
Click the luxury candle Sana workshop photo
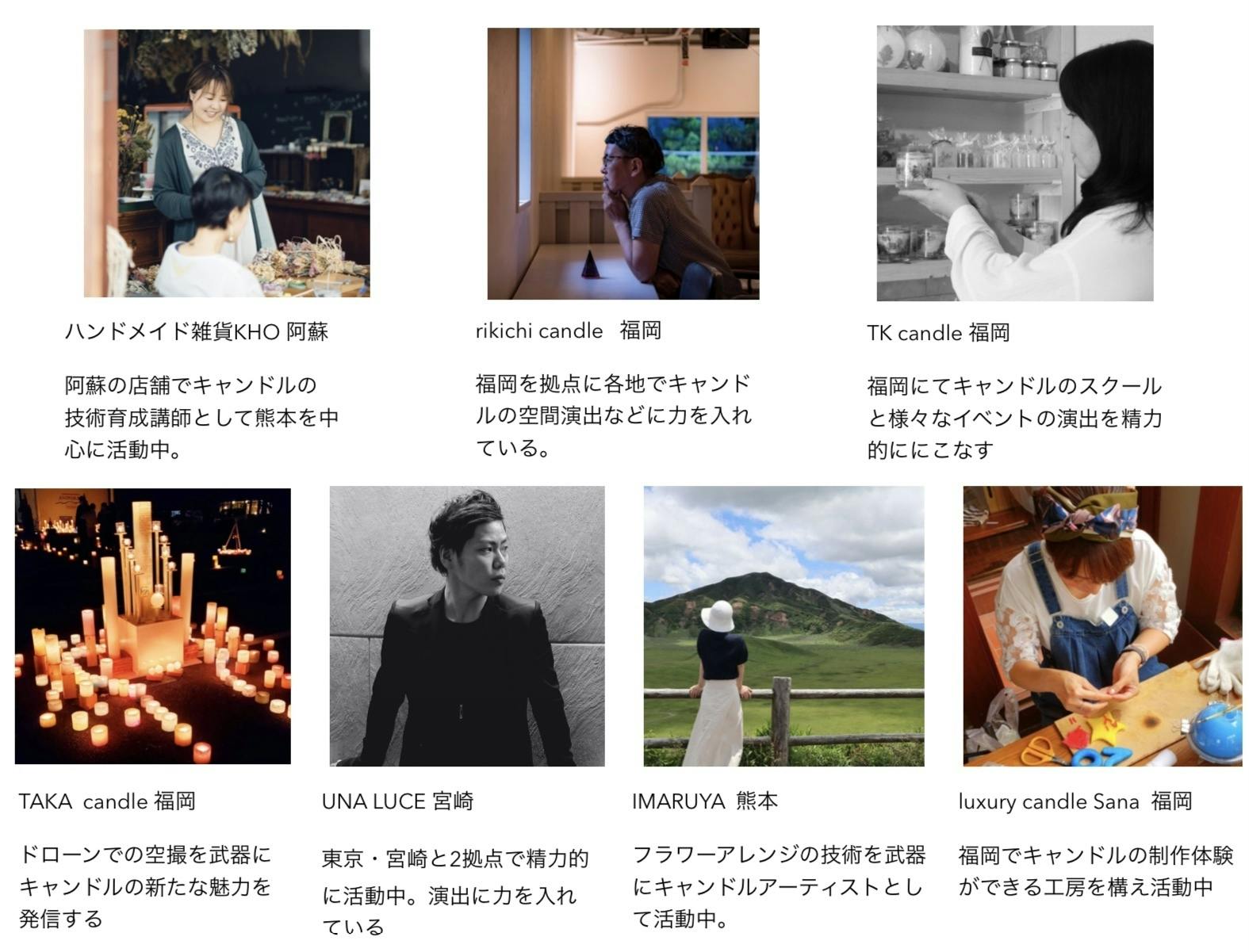(x=1102, y=626)
